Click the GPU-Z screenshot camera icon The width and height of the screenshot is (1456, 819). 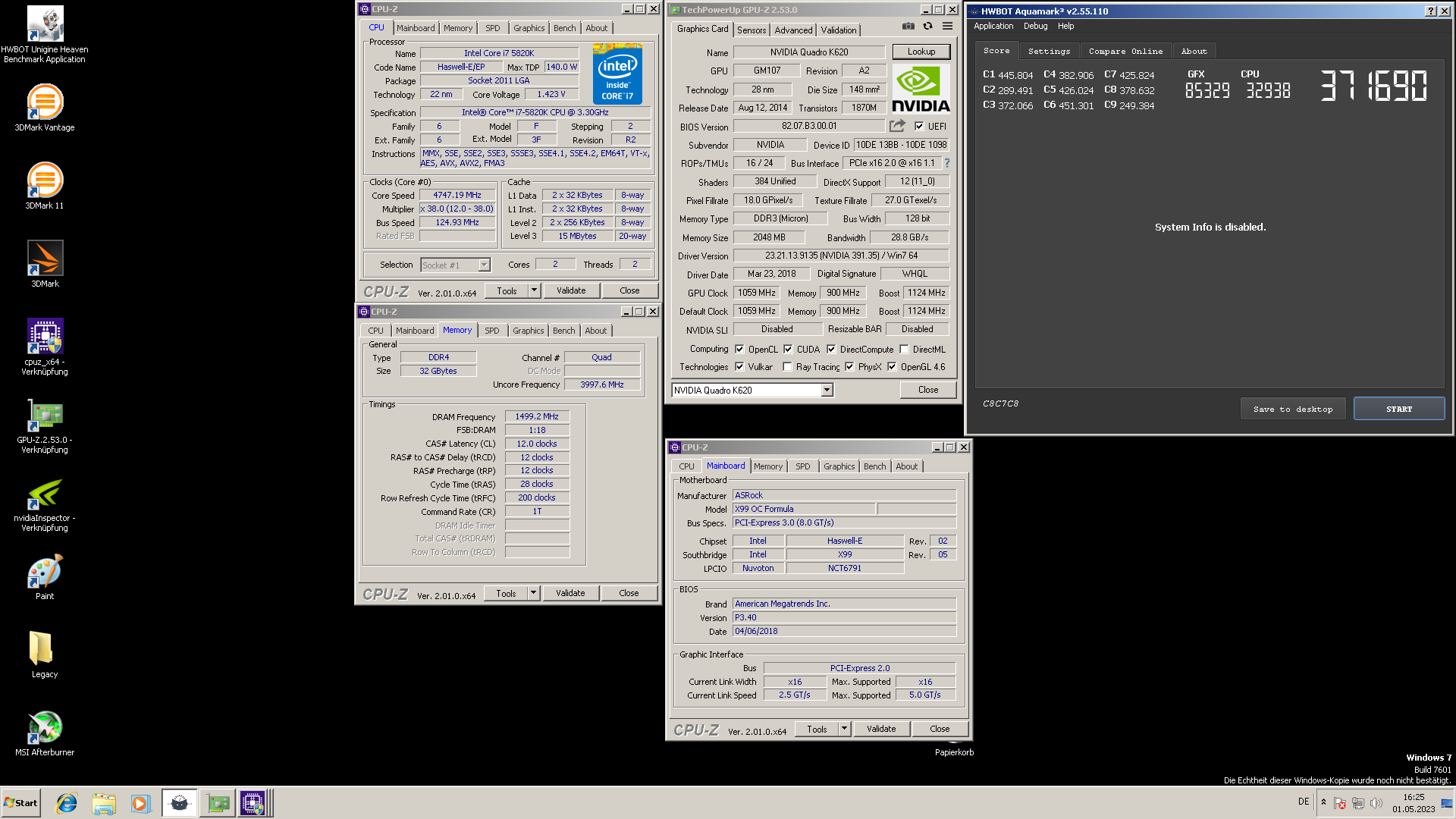(x=908, y=26)
